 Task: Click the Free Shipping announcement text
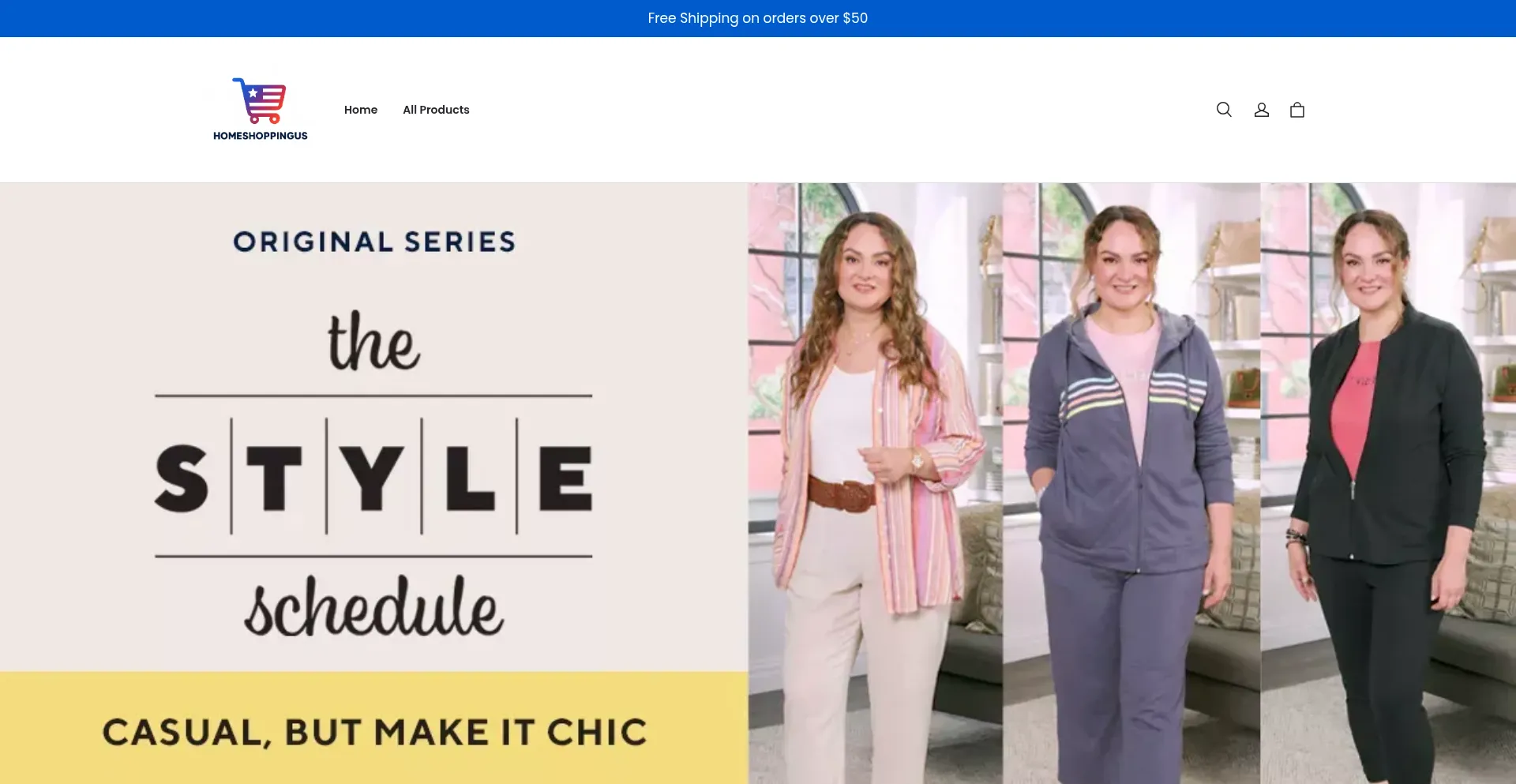tap(757, 18)
